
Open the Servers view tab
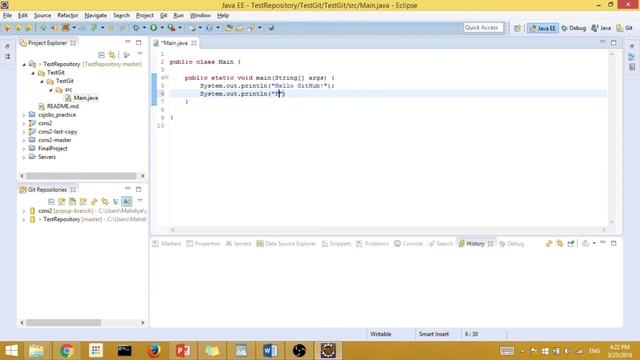coord(238,244)
